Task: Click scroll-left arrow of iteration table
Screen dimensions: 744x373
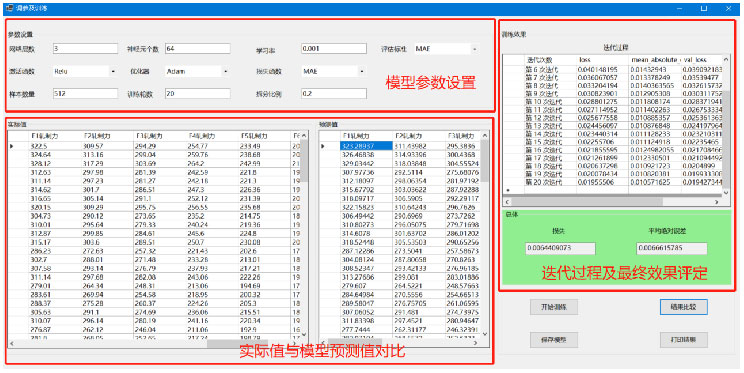Action: pos(508,202)
